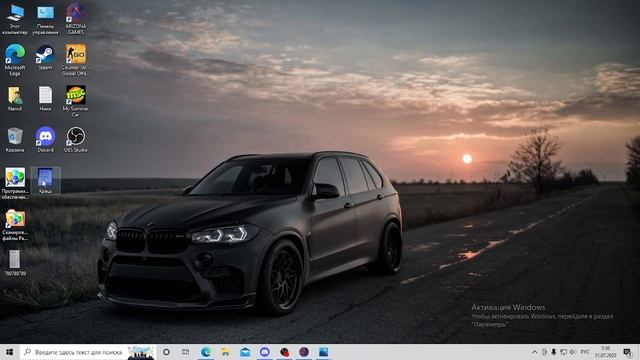
Task: Open the volume control in tray
Action: tap(572, 352)
